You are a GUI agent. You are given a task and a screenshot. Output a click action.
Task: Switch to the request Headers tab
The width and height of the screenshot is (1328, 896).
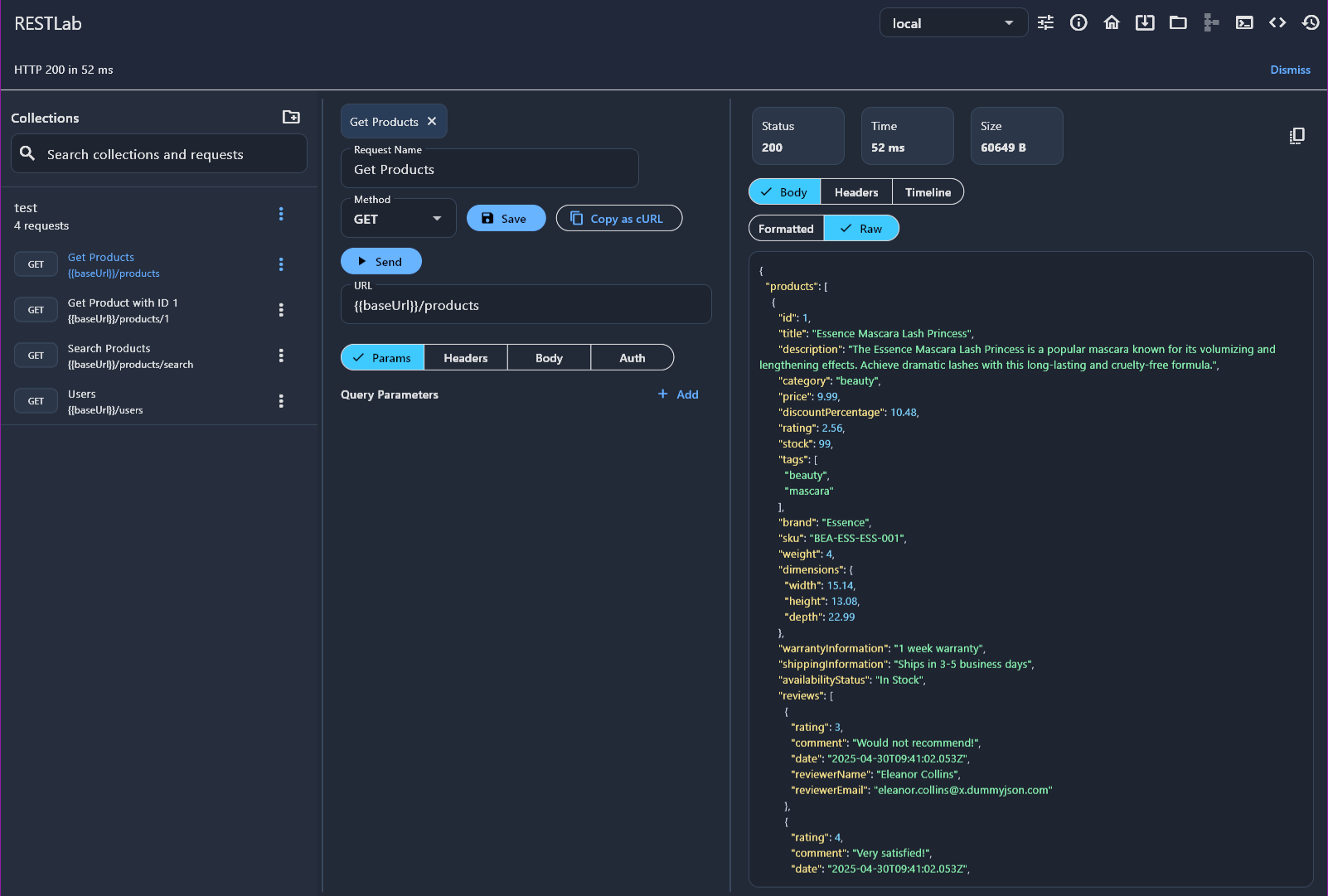coord(466,358)
